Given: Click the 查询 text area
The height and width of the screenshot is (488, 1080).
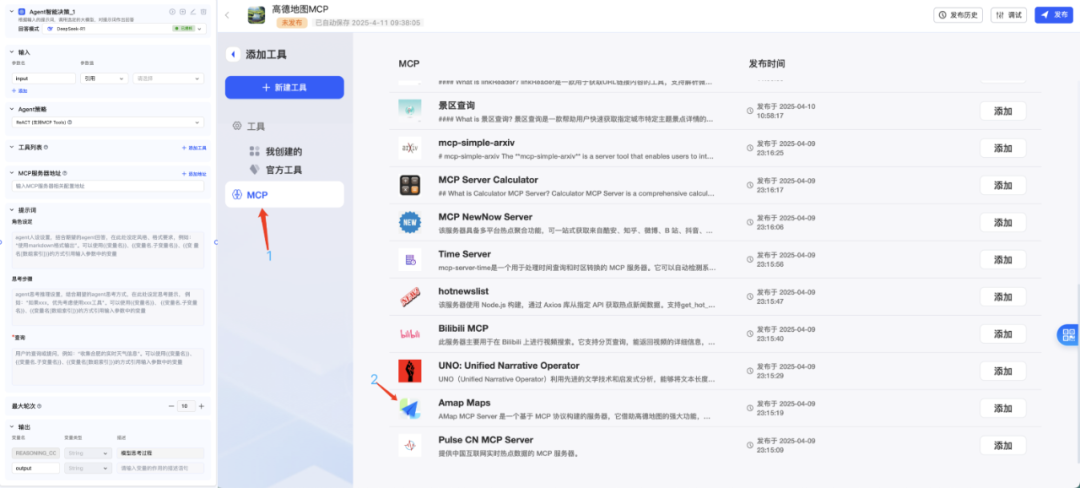Looking at the screenshot, I should (108, 366).
